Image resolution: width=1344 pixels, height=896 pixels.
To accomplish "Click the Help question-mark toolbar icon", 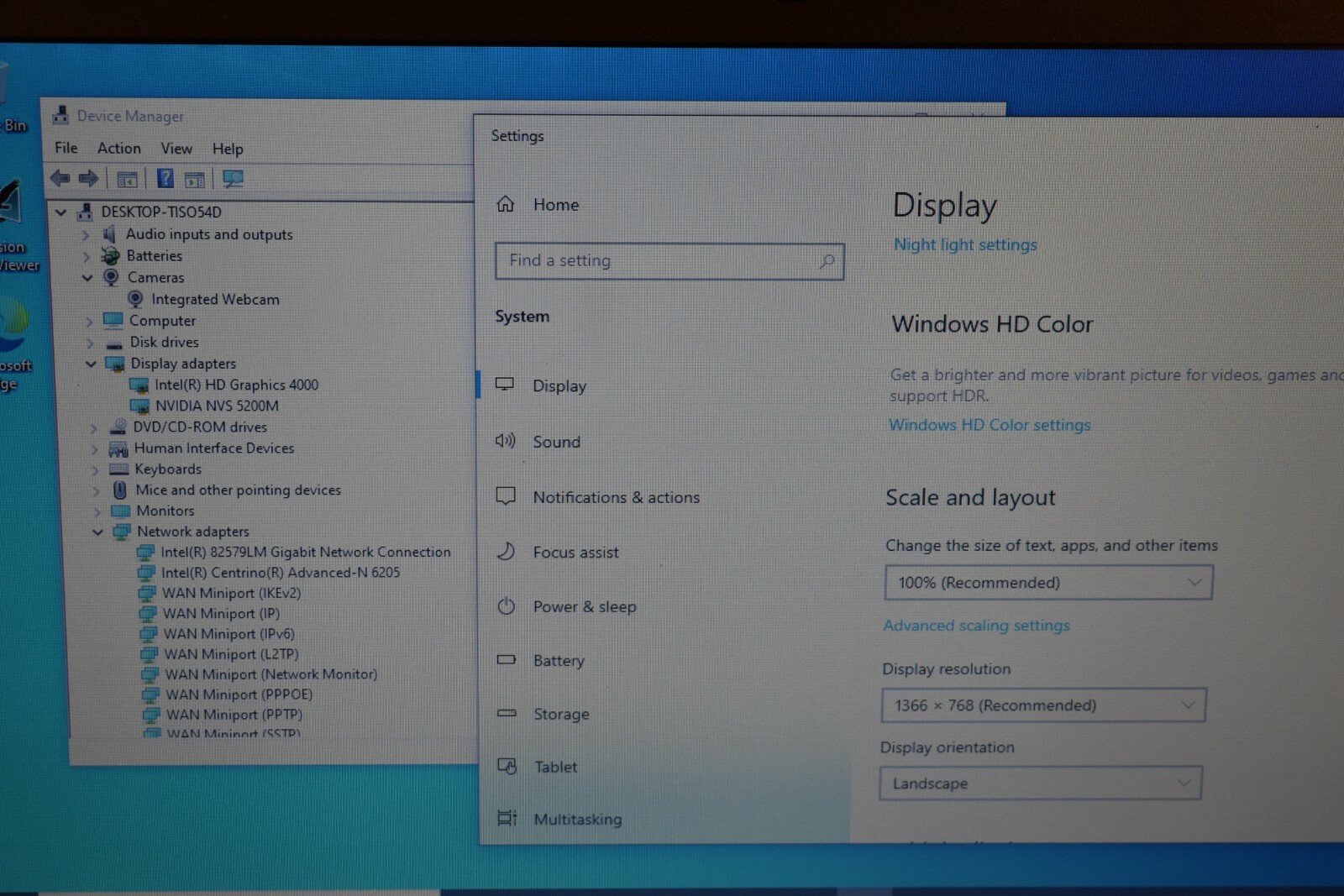I will coord(165,178).
